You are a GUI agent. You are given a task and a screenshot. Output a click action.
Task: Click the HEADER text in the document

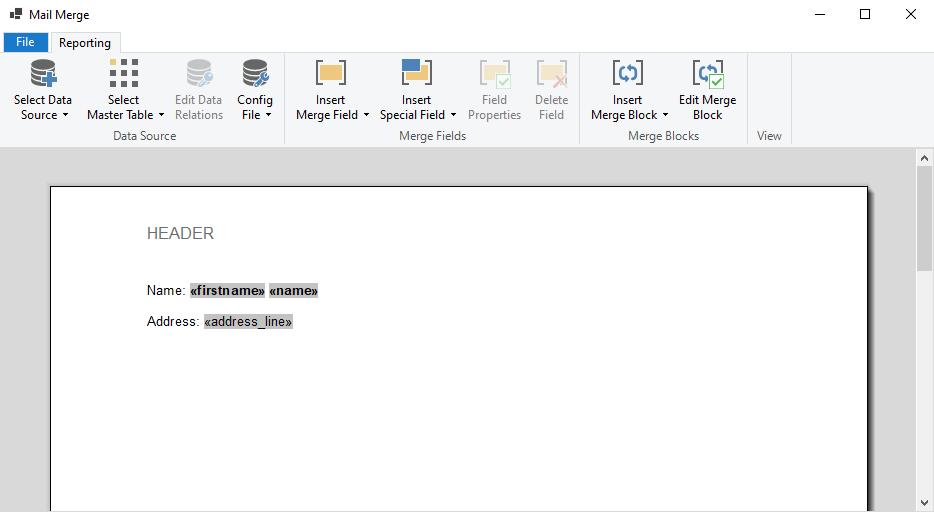tap(180, 233)
